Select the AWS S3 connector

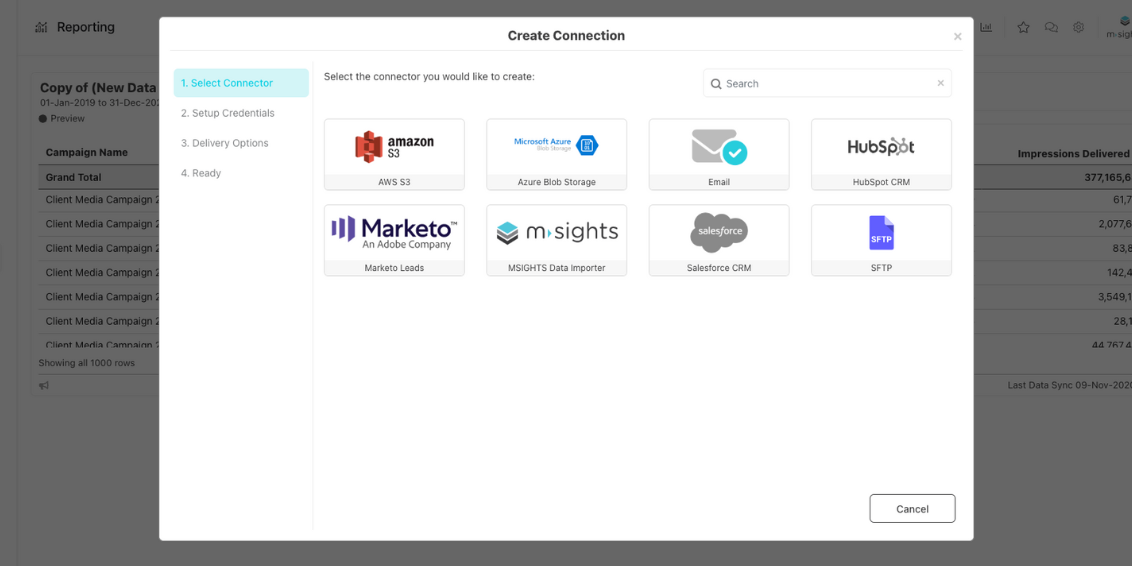(x=394, y=154)
